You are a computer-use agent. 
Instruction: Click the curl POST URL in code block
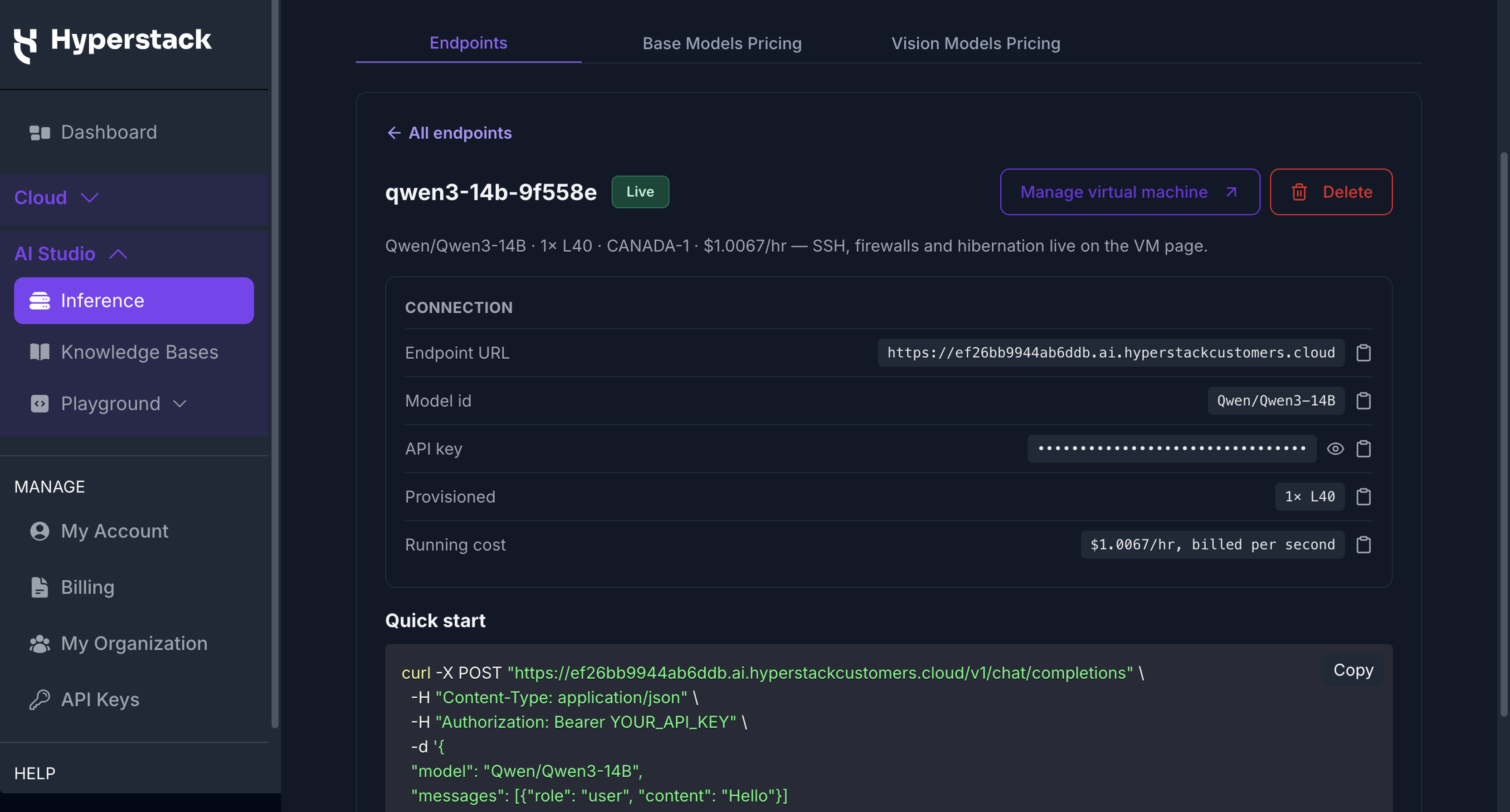(820, 673)
